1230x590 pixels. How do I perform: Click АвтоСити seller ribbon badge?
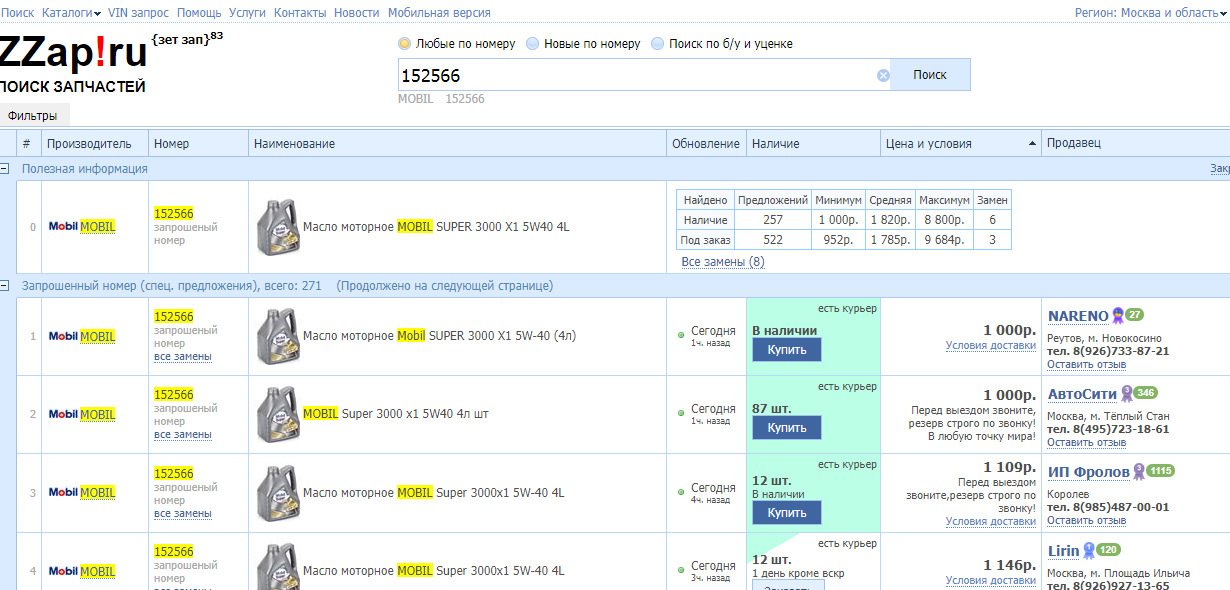click(1126, 393)
